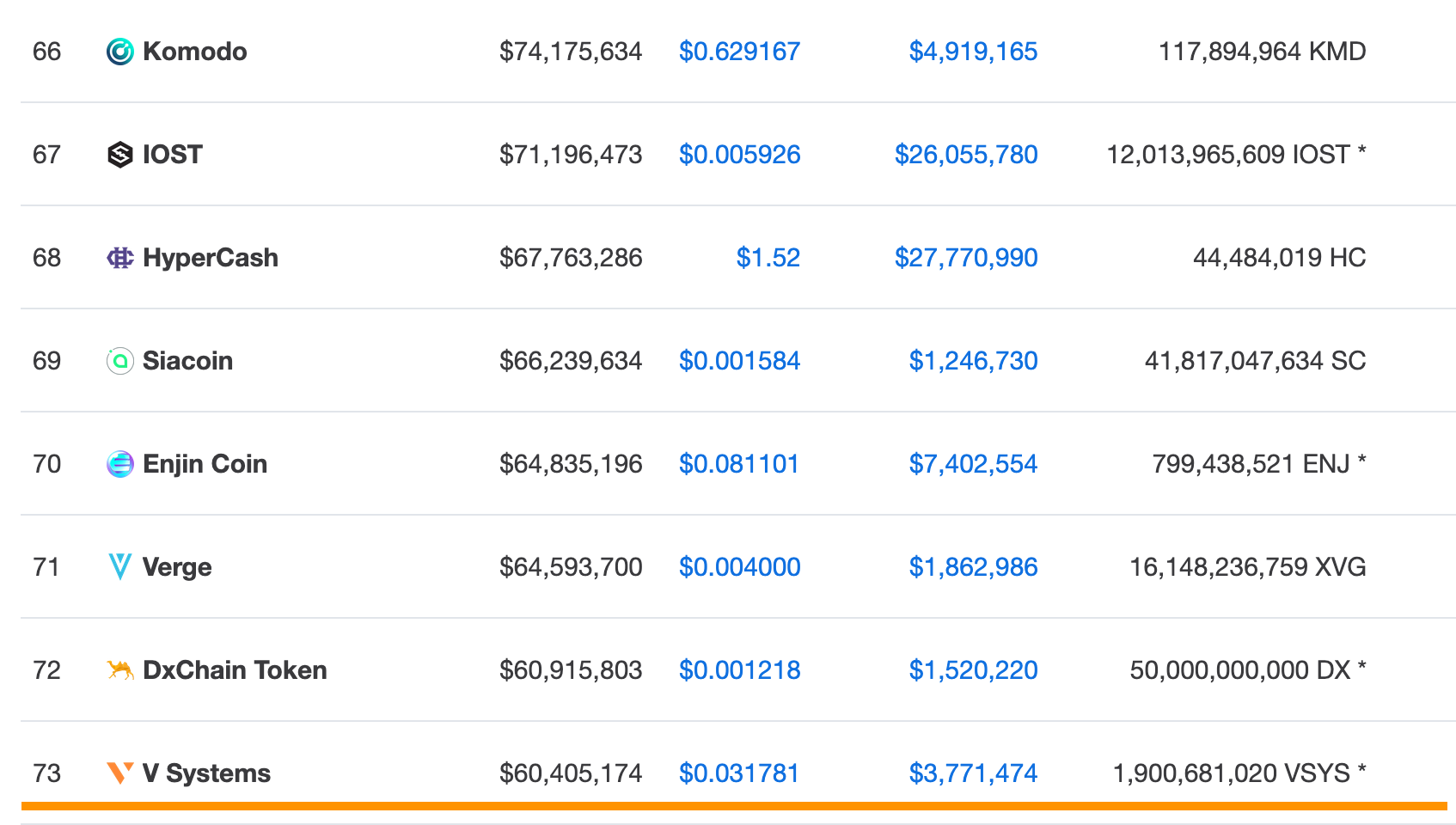Open the IOST coin page
Screen dimensions: 1456x825
(173, 155)
